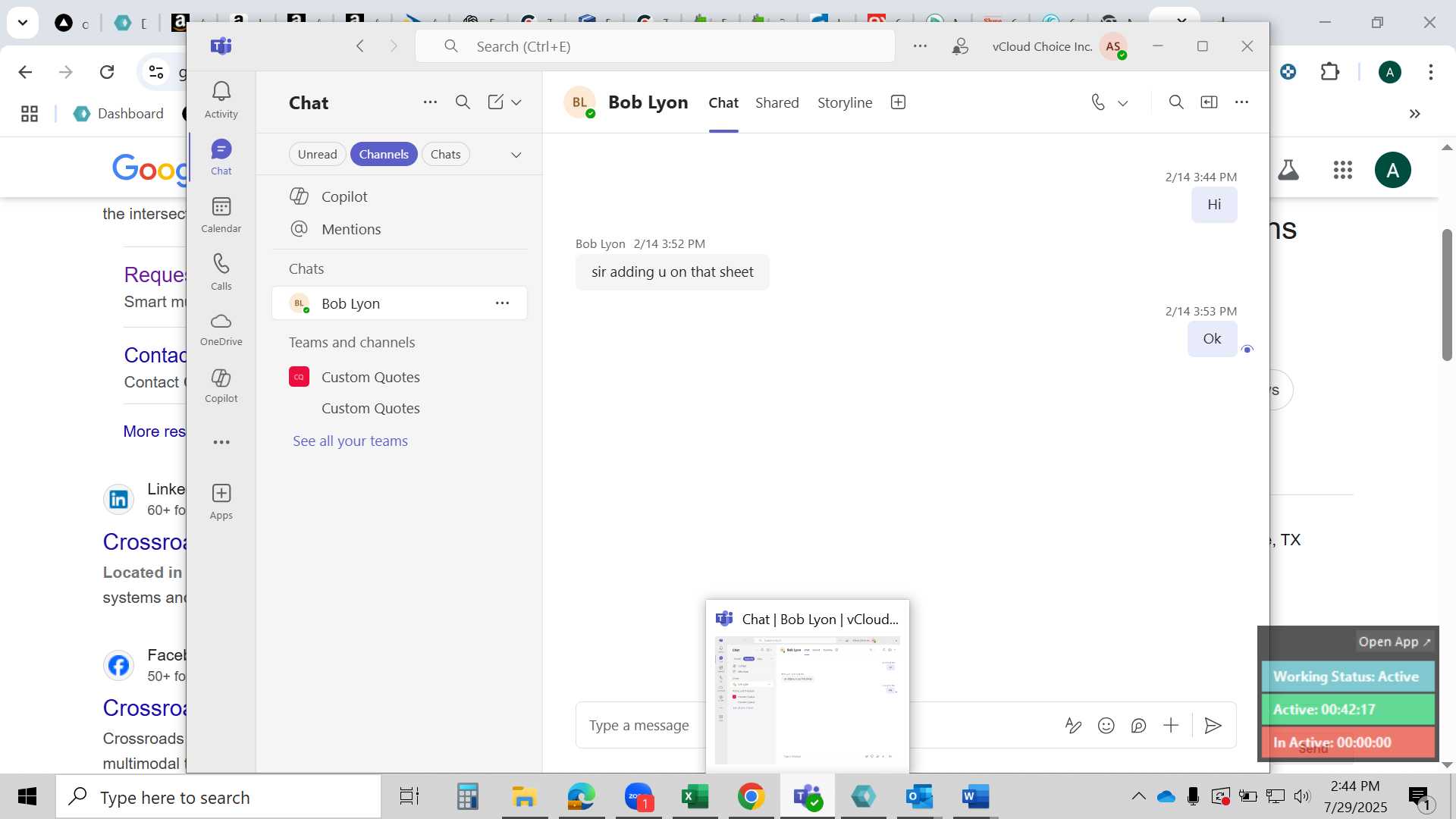Toggle the Channels filter
The width and height of the screenshot is (1456, 819).
pos(384,154)
